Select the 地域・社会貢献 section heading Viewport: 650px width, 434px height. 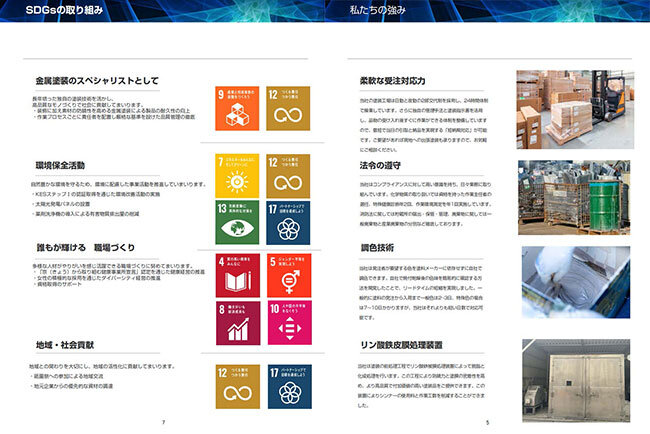coord(64,344)
